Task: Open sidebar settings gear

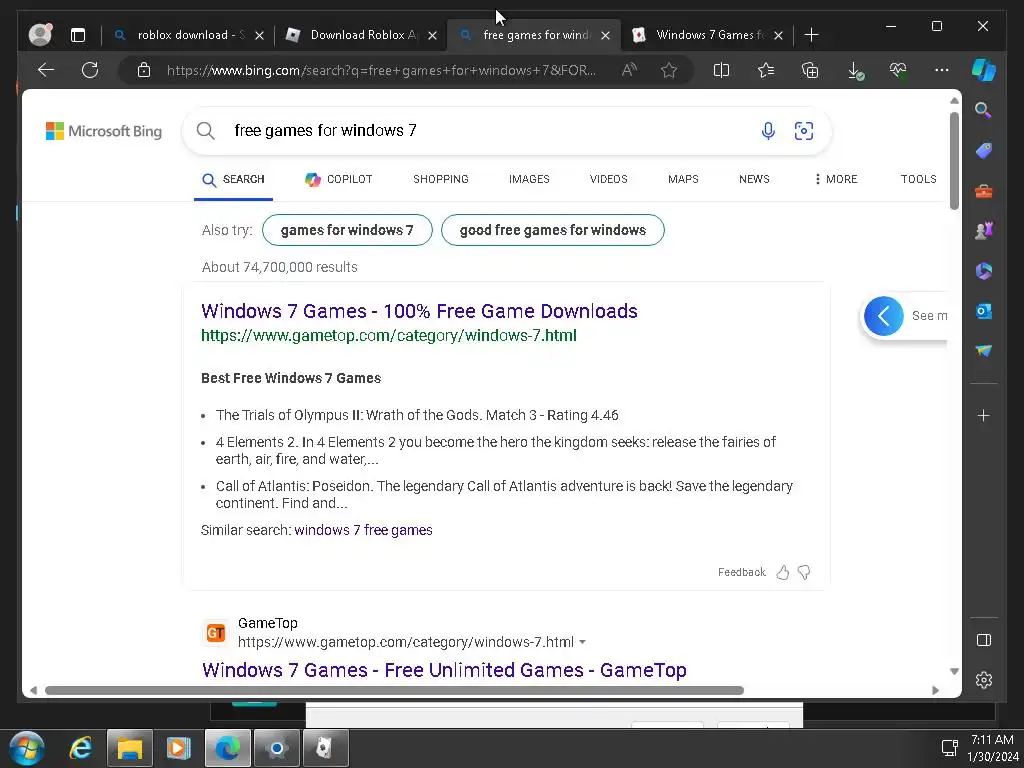Action: [984, 680]
